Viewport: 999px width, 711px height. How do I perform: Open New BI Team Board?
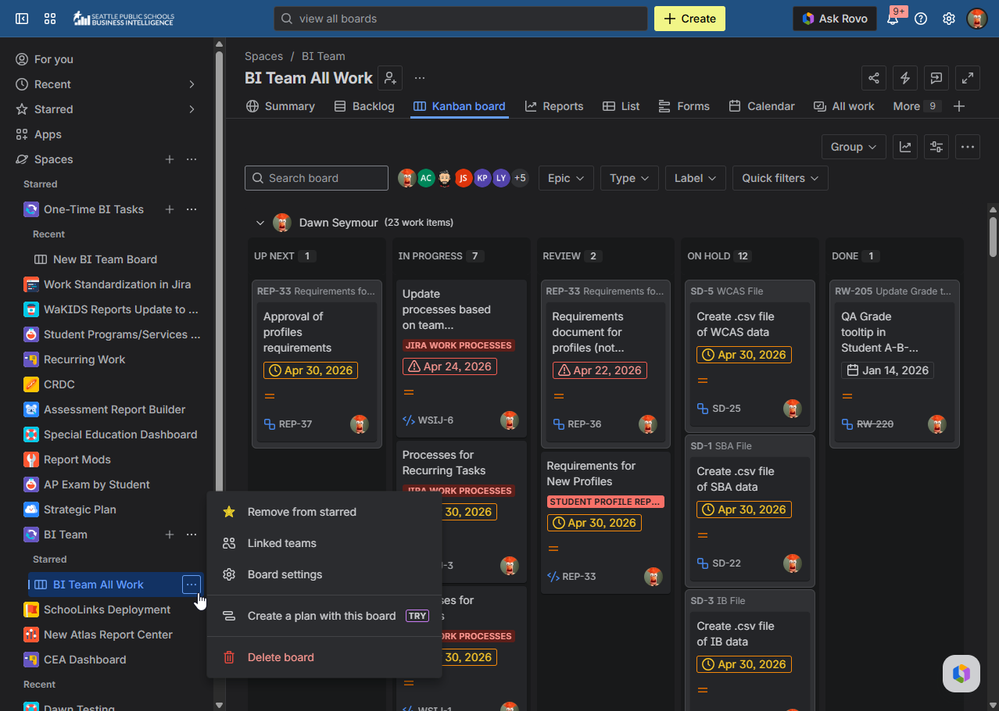(x=105, y=259)
